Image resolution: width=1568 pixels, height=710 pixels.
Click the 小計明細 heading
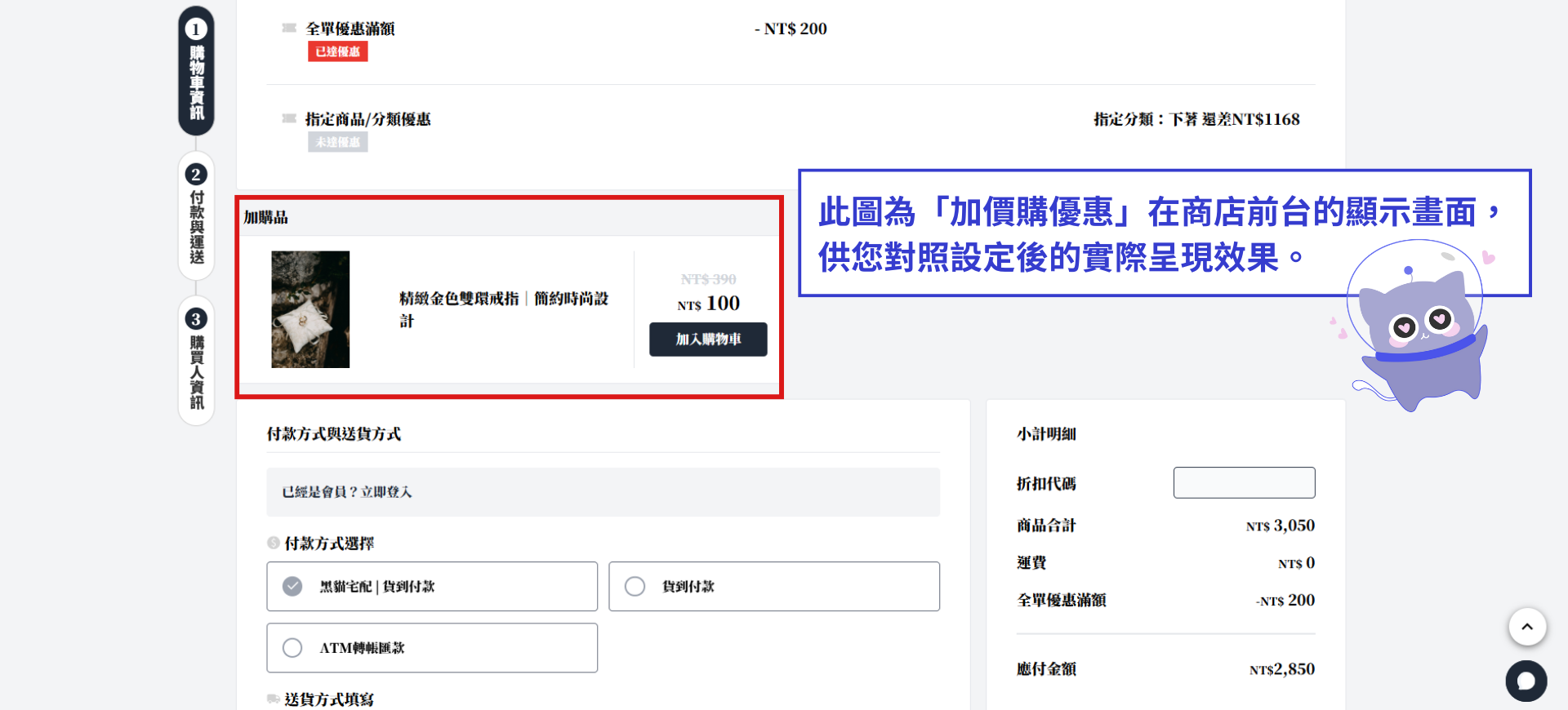1046,434
